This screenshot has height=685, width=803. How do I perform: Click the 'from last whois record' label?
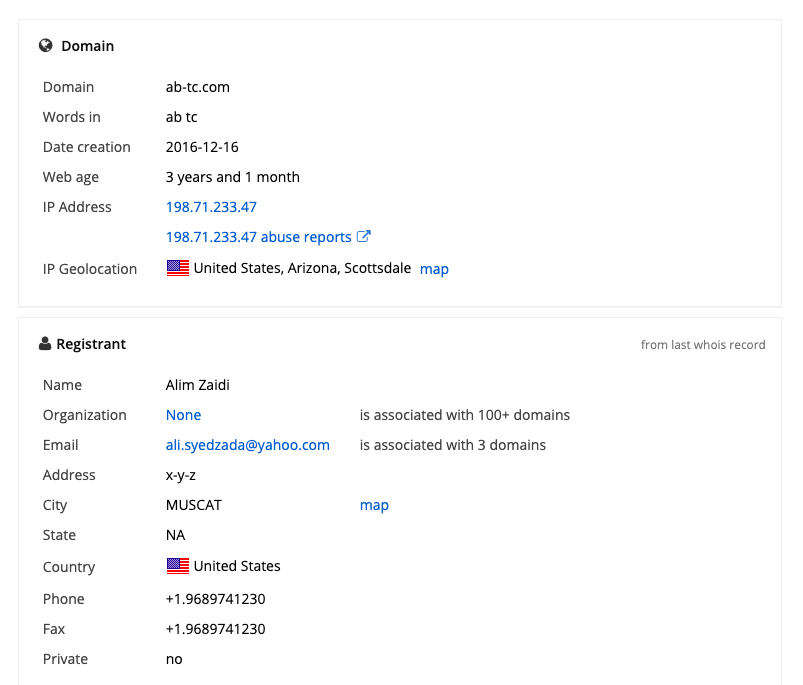[x=702, y=344]
